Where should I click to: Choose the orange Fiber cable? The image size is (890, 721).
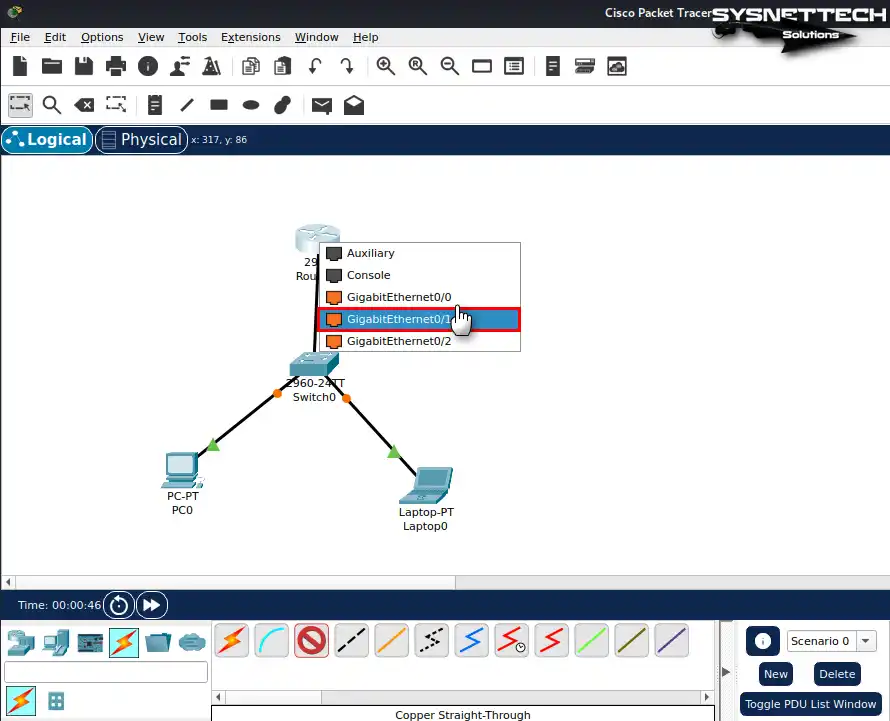click(x=392, y=640)
